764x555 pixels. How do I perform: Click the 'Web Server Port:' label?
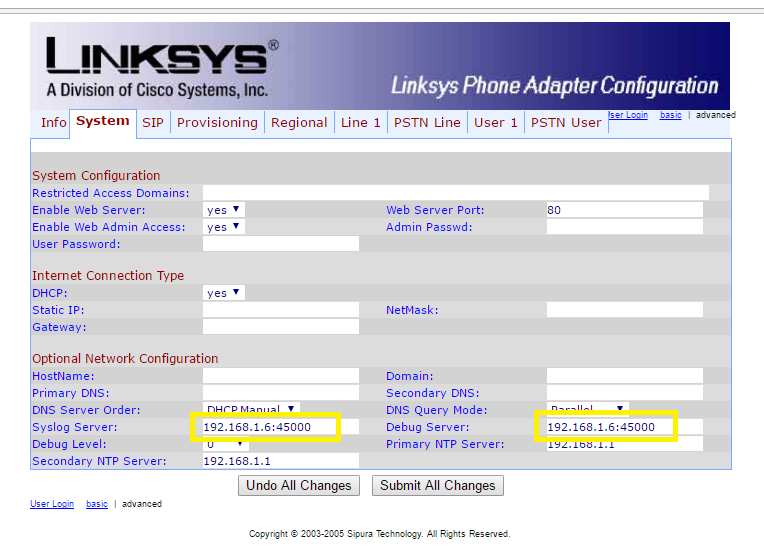pyautogui.click(x=435, y=210)
